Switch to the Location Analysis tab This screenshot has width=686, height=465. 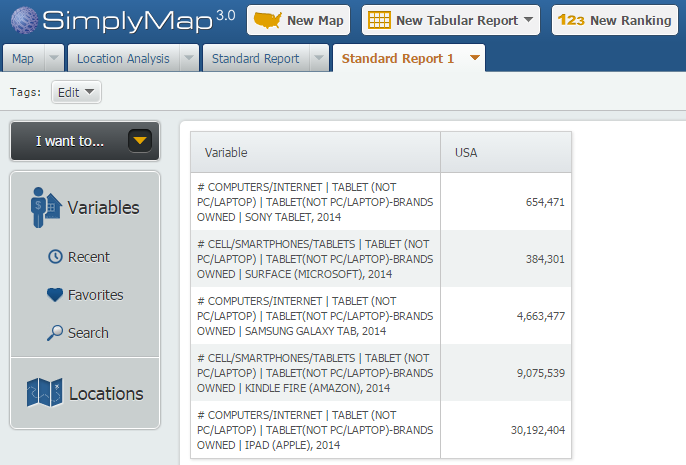point(123,58)
